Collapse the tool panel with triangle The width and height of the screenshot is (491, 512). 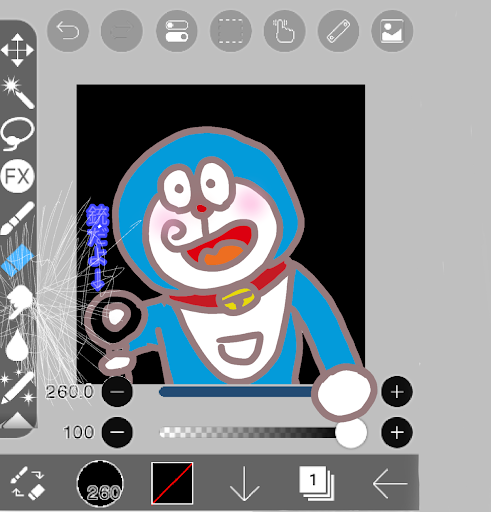tap(17, 420)
